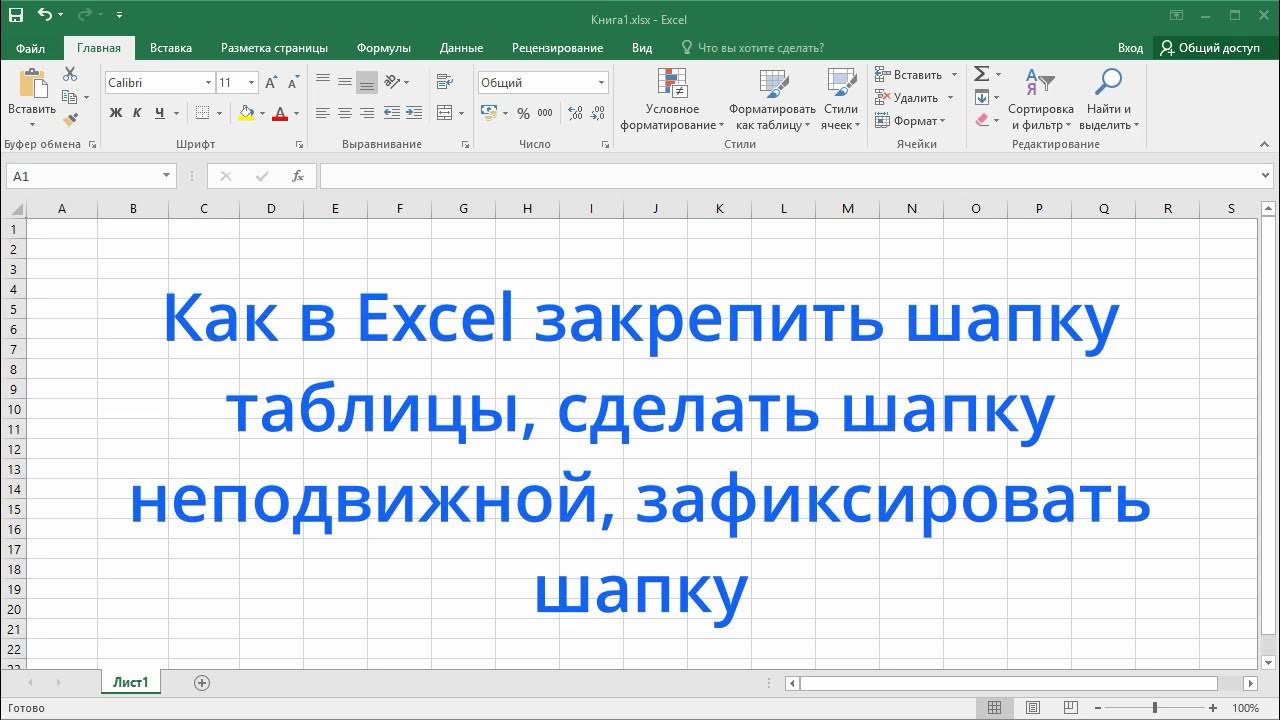Open Найти и выделить dropdown
Screen dimensions: 1280x720
pyautogui.click(x=1109, y=99)
